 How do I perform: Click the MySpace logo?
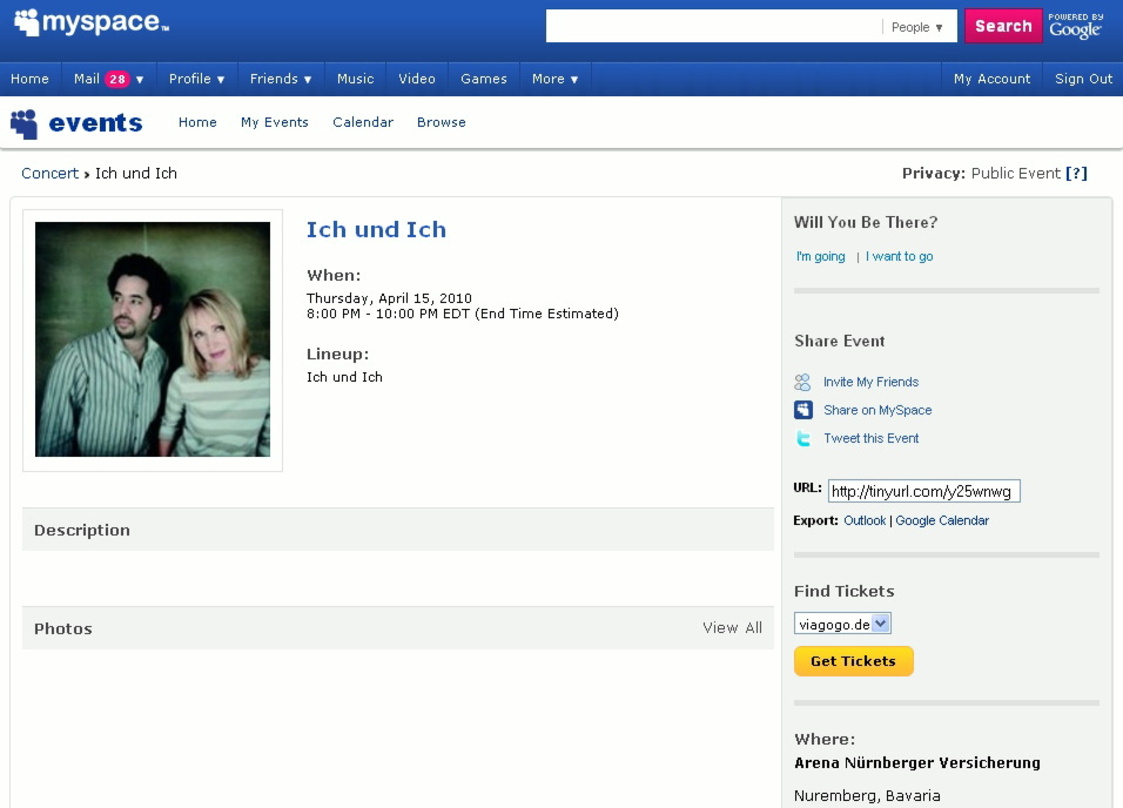pyautogui.click(x=92, y=23)
